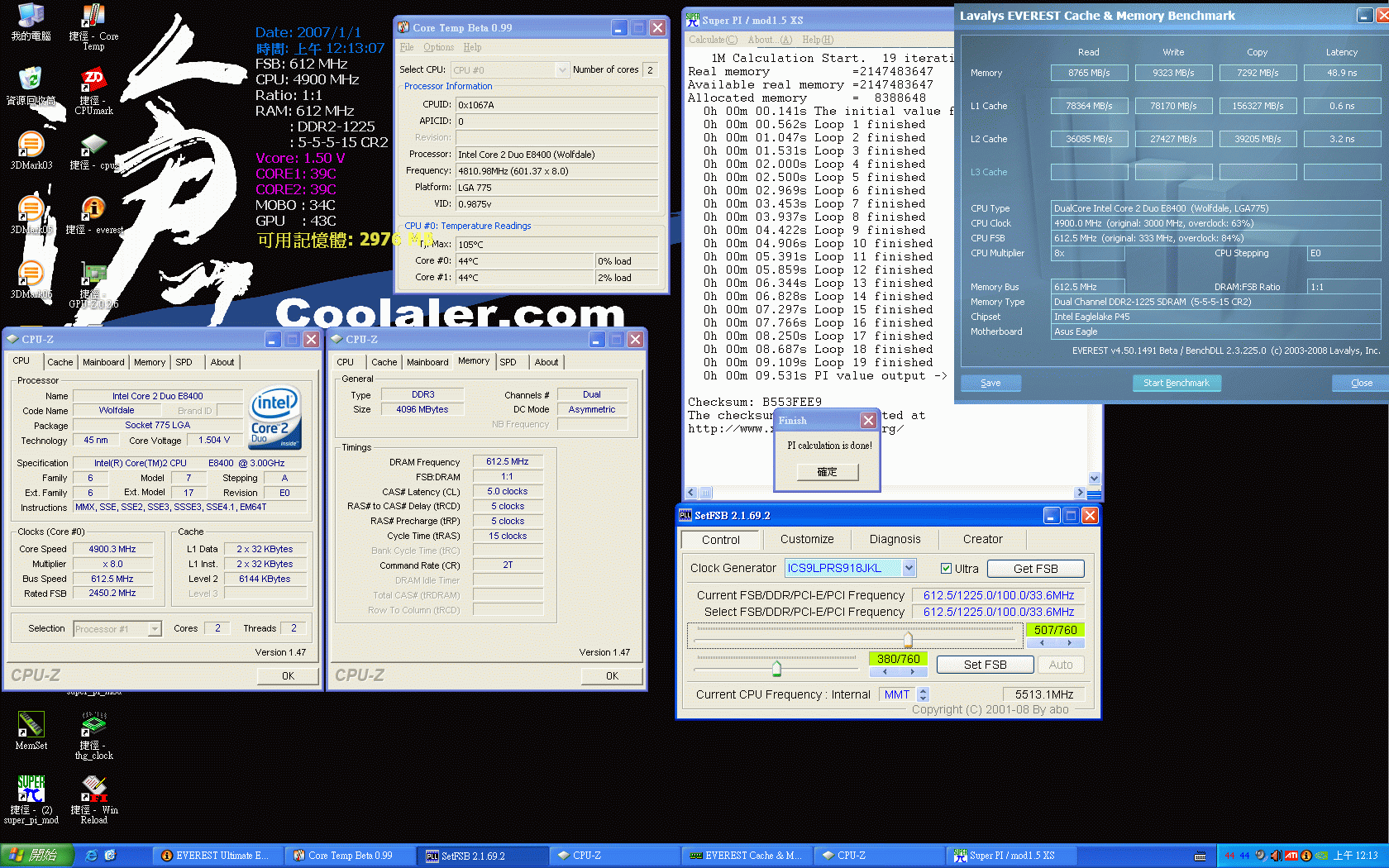
Task: Select the thg_clock shortcut desktop icon
Action: click(93, 736)
